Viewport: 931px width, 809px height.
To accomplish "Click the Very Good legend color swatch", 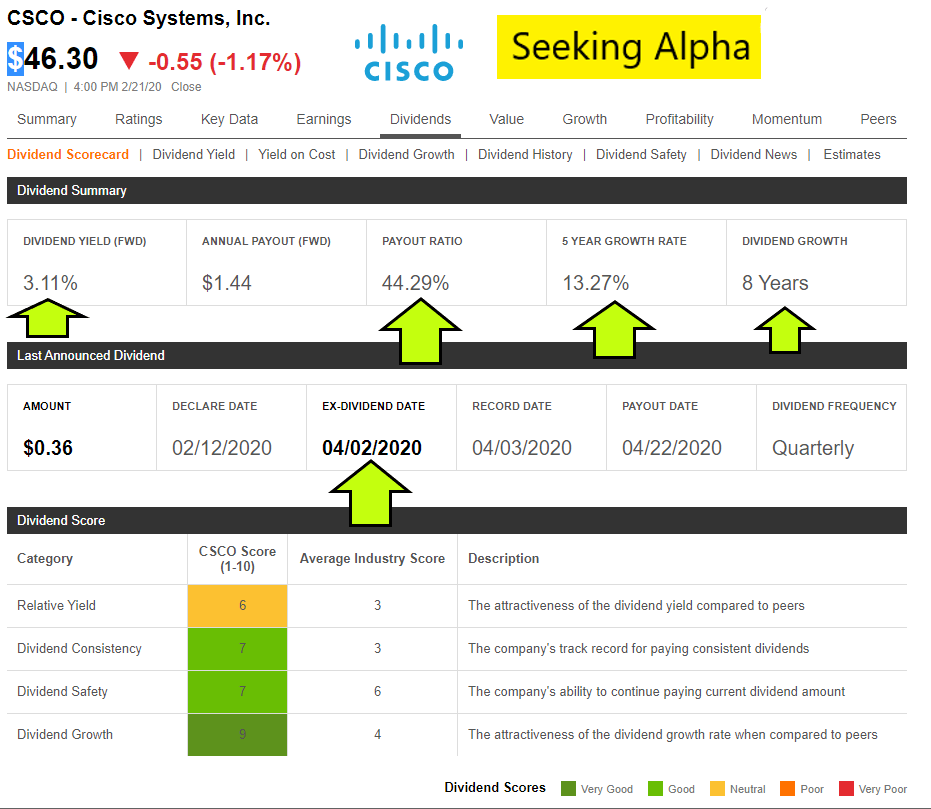I will 568,789.
